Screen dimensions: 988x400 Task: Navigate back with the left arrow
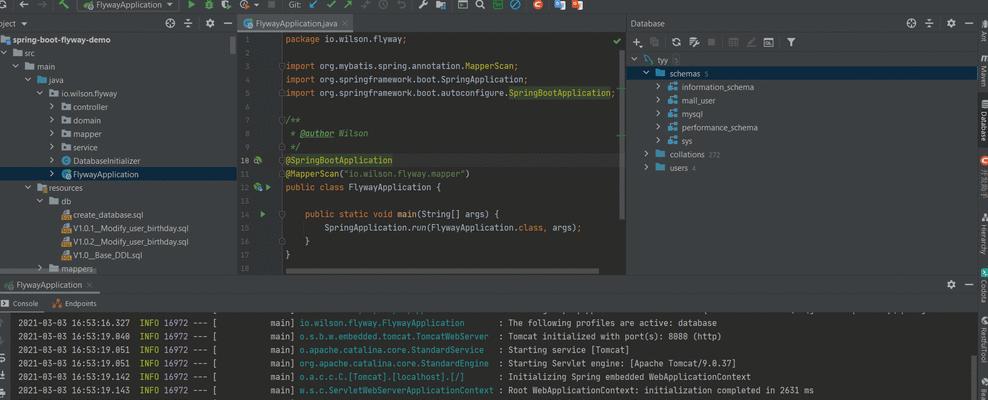click(x=24, y=4)
